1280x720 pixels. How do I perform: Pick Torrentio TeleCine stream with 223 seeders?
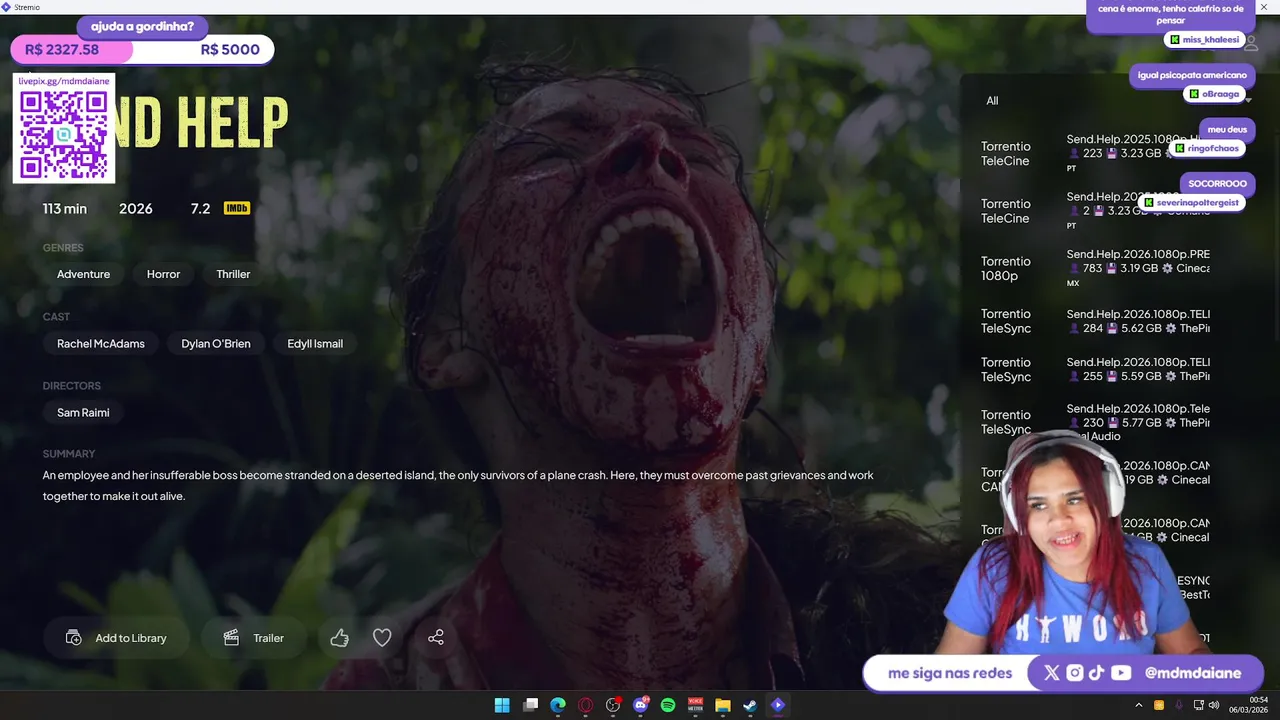(1095, 153)
